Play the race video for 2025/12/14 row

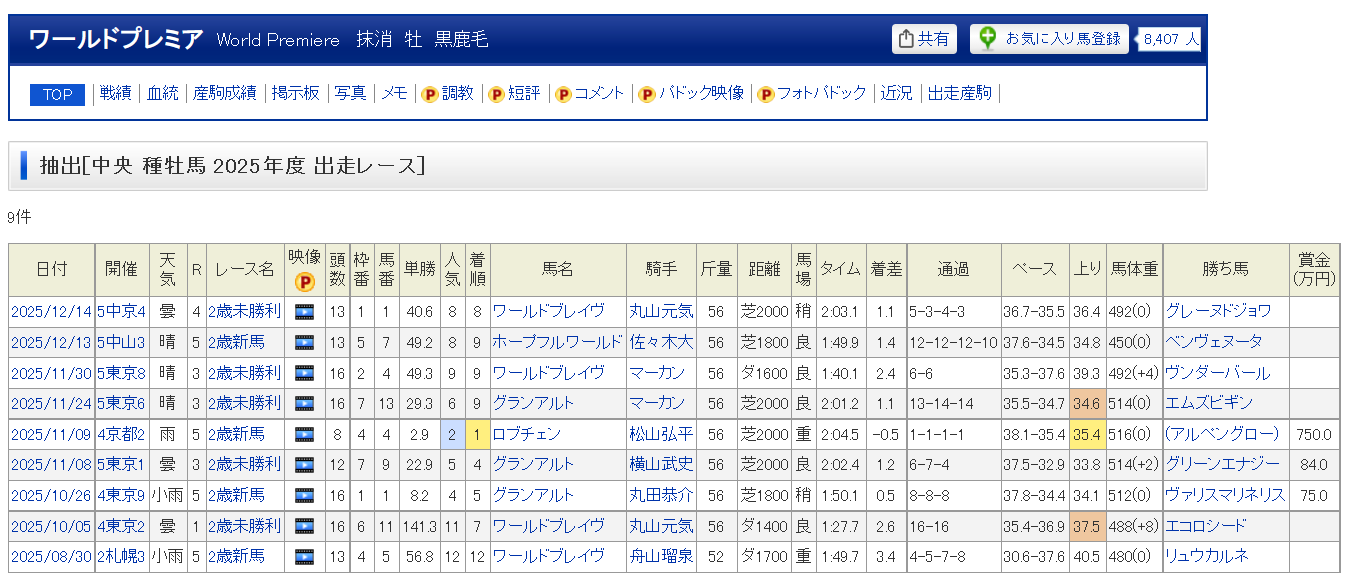[x=304, y=312]
